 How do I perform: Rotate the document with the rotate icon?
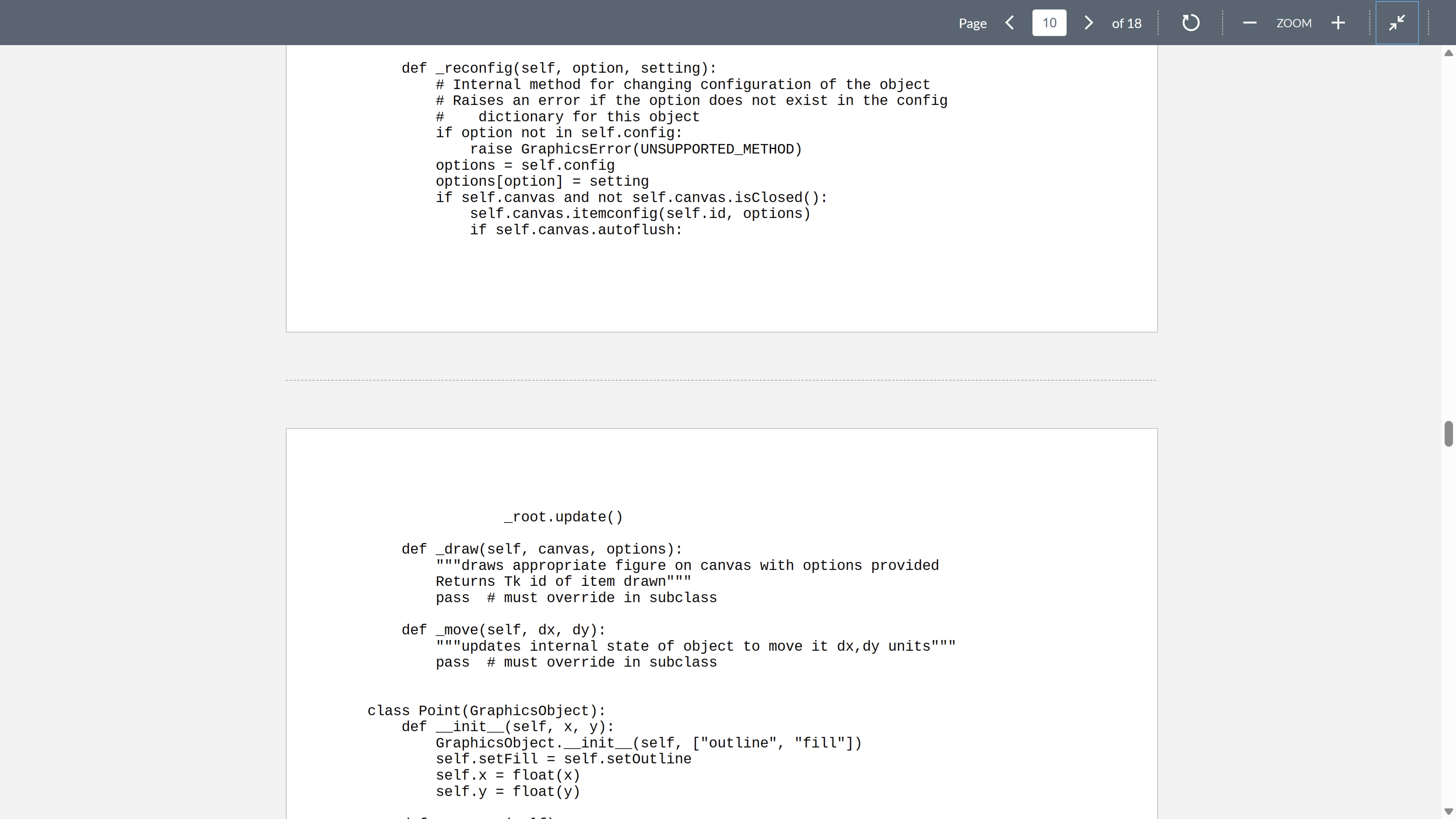coord(1190,23)
